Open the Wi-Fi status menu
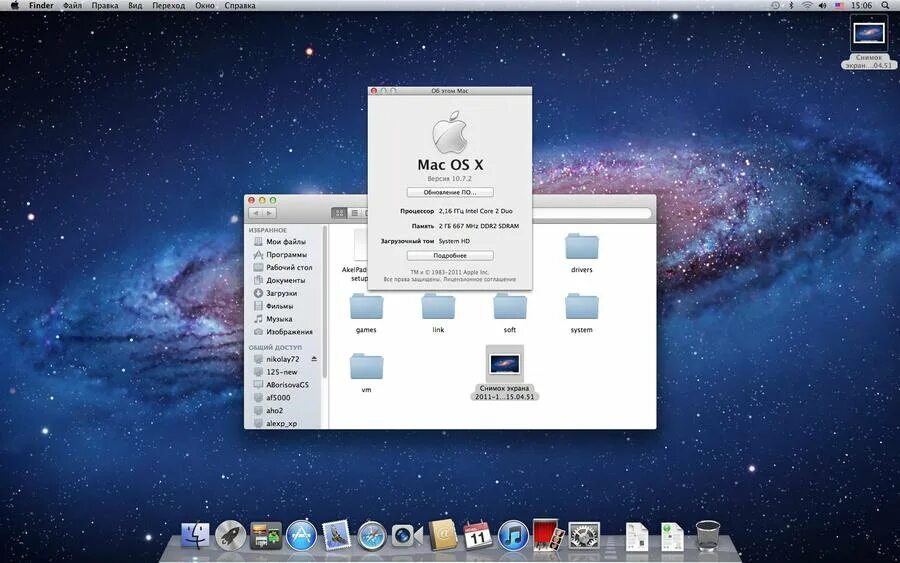 click(807, 5)
